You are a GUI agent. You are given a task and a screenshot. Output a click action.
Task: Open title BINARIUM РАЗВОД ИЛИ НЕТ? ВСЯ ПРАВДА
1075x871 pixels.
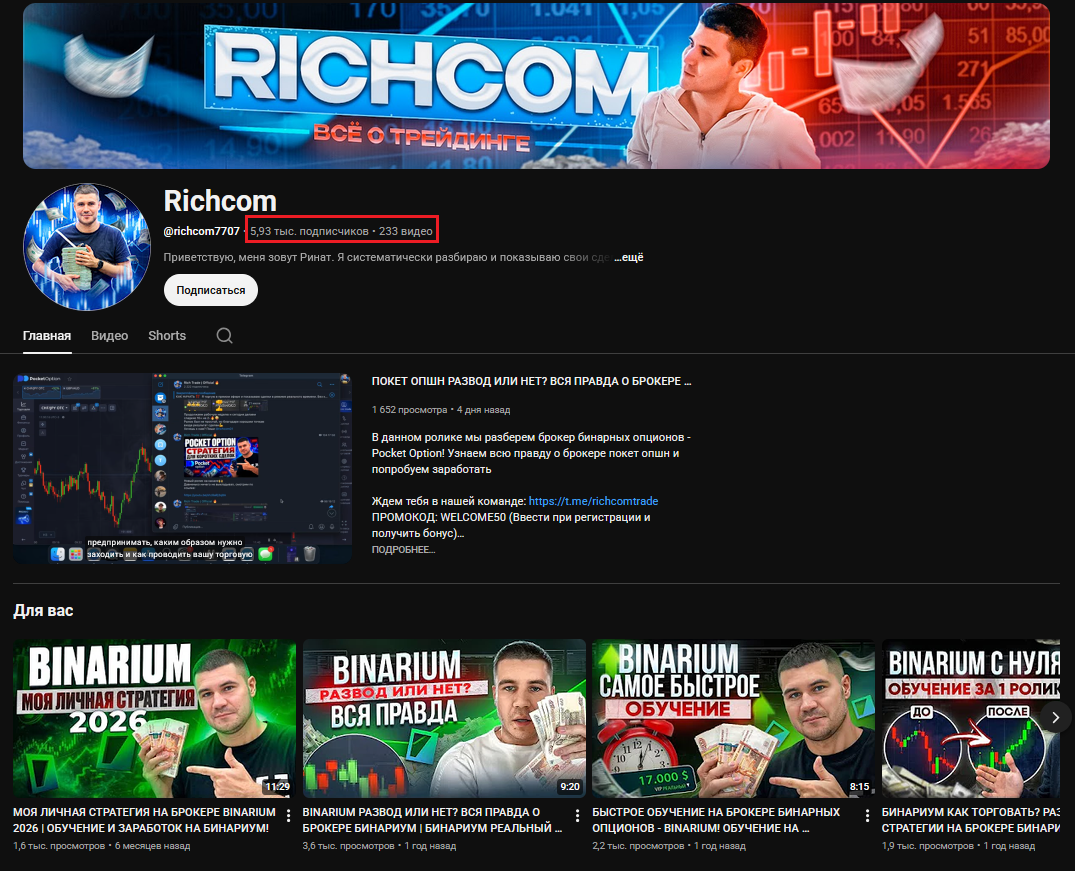[x=433, y=820]
